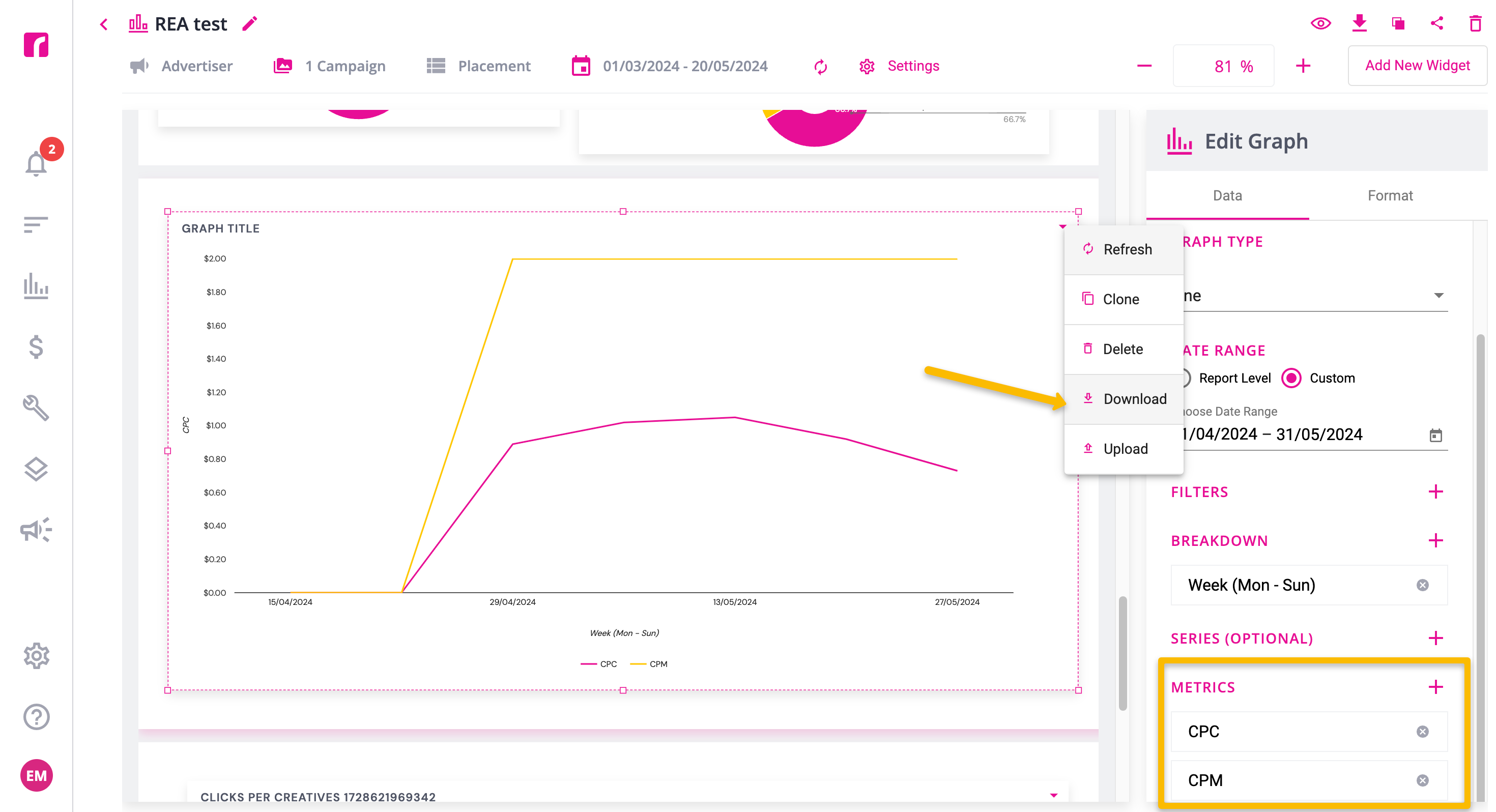Open the date picker calendar icon in Edit Graph

tap(1435, 435)
